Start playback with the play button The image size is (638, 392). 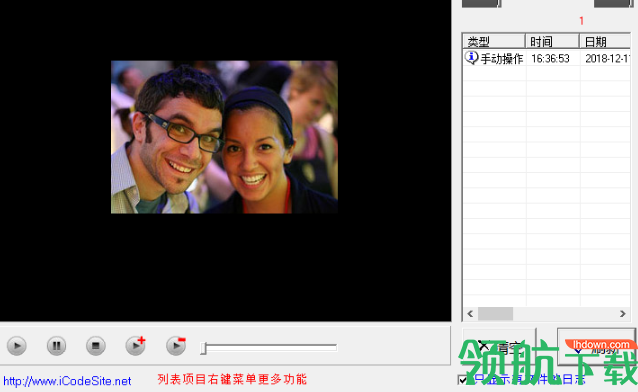(17, 346)
